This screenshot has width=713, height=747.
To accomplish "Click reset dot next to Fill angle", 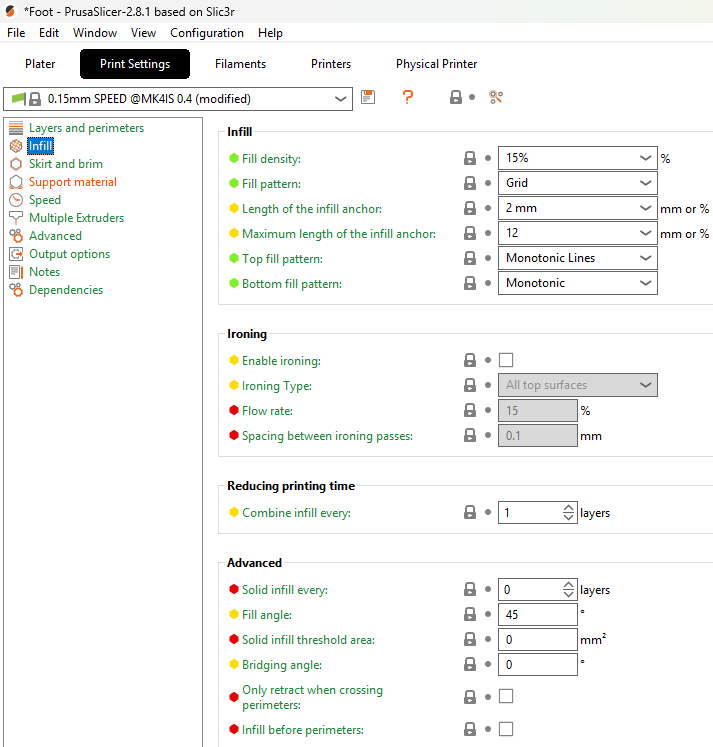I will [488, 614].
